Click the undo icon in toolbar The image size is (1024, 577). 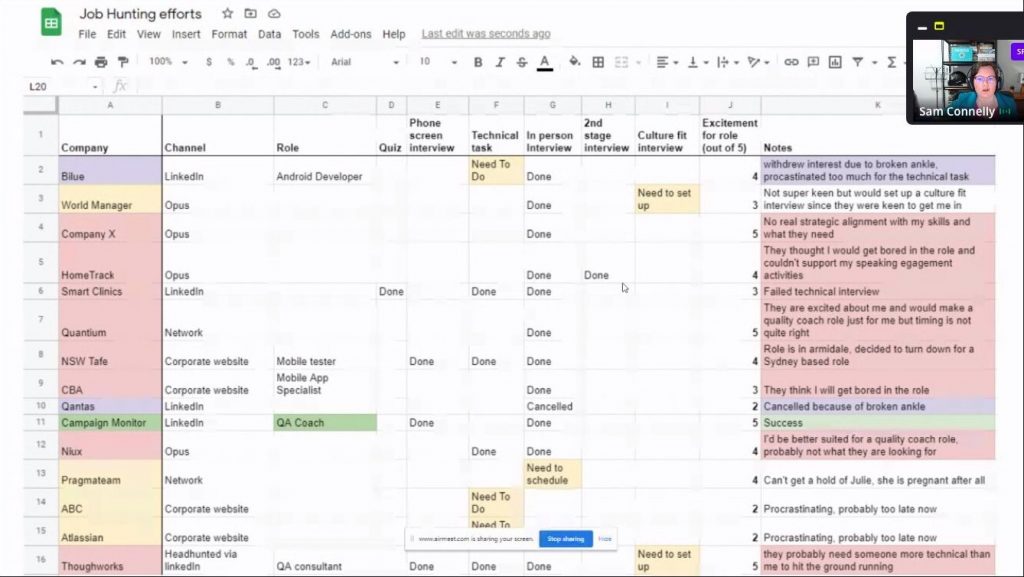[57, 62]
